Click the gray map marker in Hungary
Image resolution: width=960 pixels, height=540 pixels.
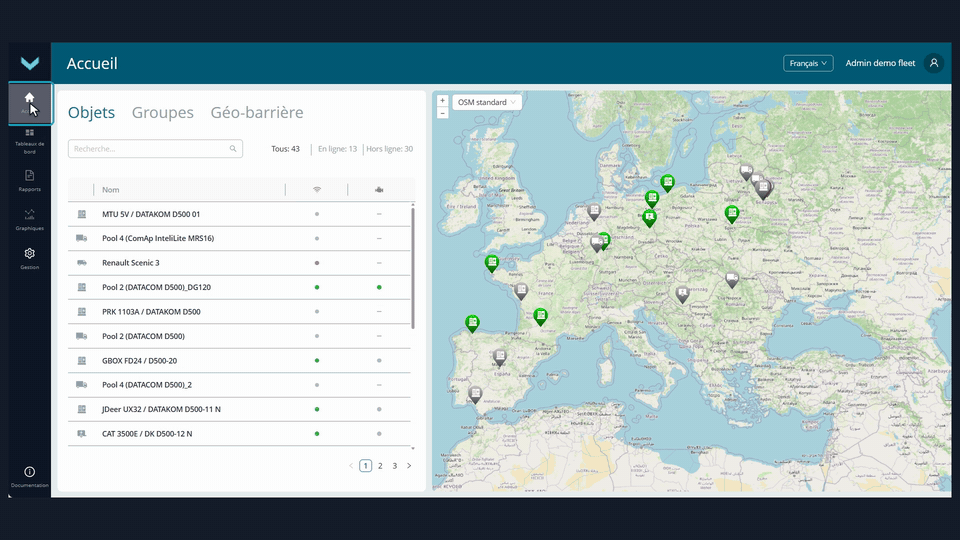point(683,294)
